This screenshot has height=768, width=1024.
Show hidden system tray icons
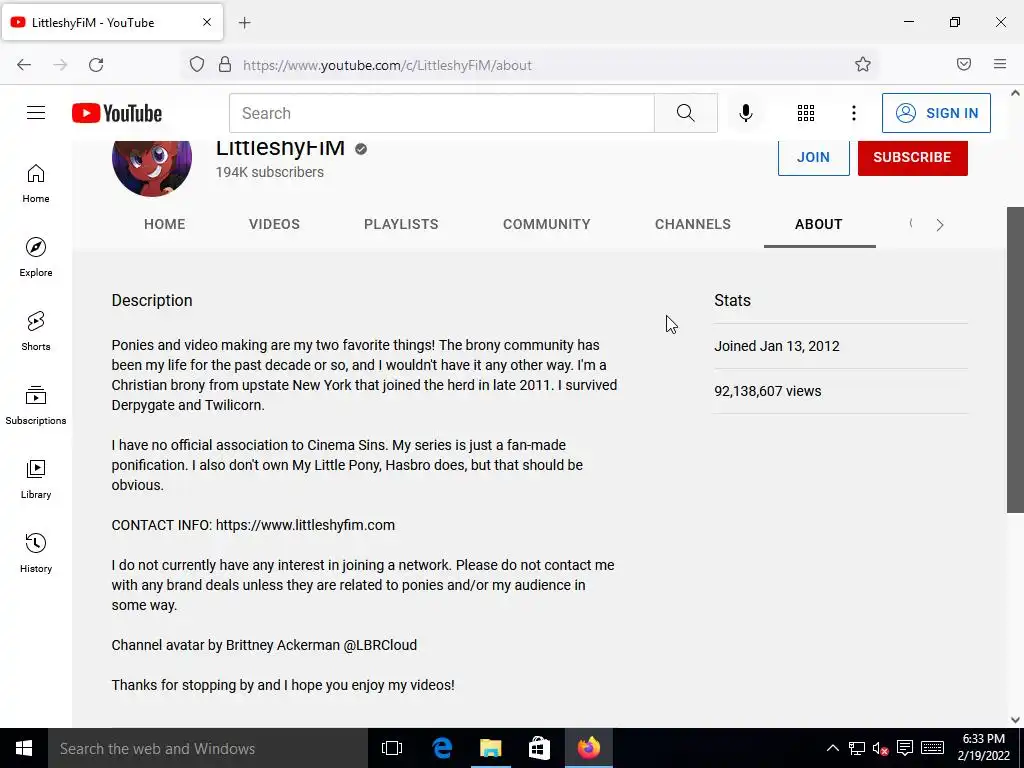[833, 748]
